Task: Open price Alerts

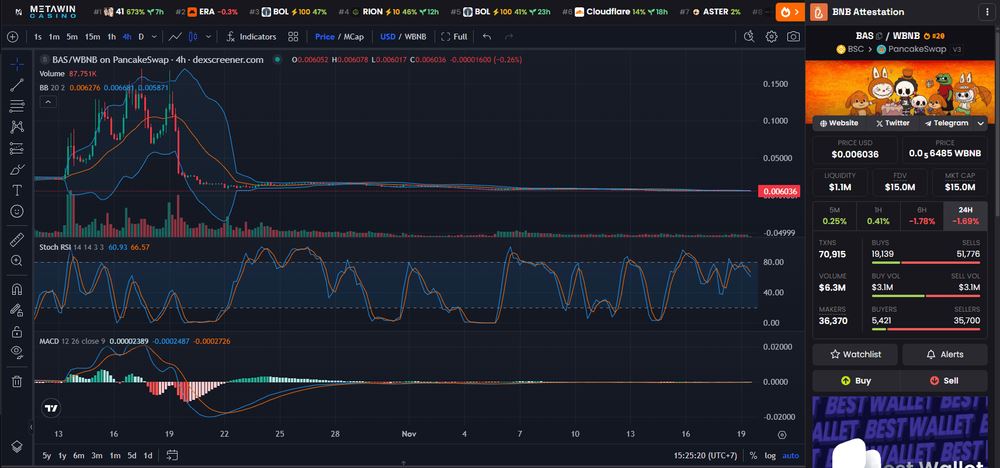Action: (x=945, y=355)
